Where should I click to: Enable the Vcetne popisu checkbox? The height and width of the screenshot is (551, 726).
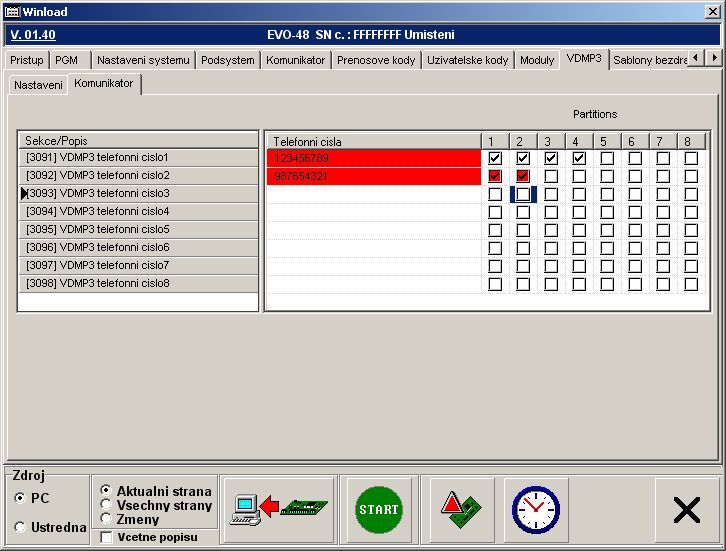coord(107,537)
